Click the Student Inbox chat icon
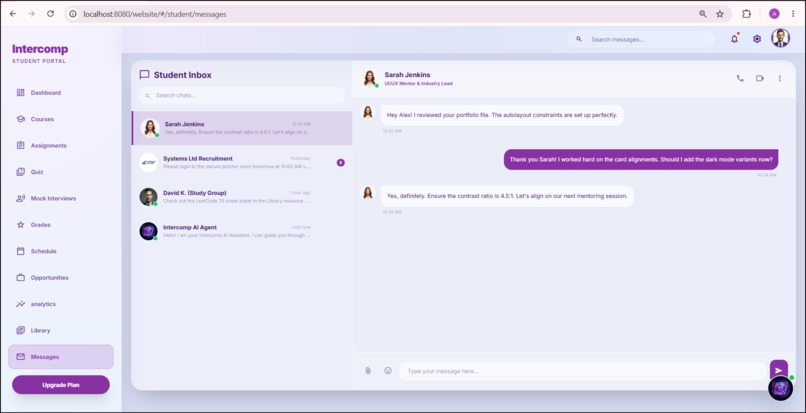This screenshot has height=413, width=806. pos(144,75)
